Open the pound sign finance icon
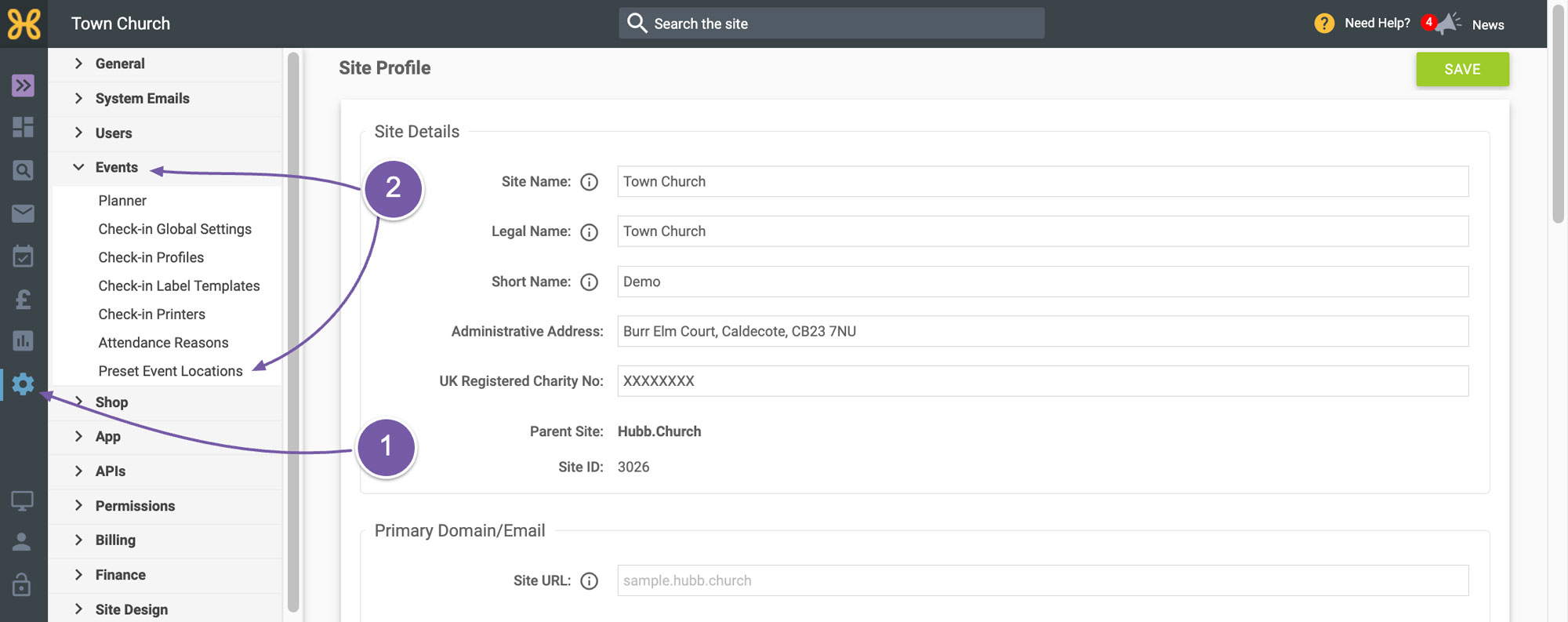The width and height of the screenshot is (1568, 622). (23, 299)
